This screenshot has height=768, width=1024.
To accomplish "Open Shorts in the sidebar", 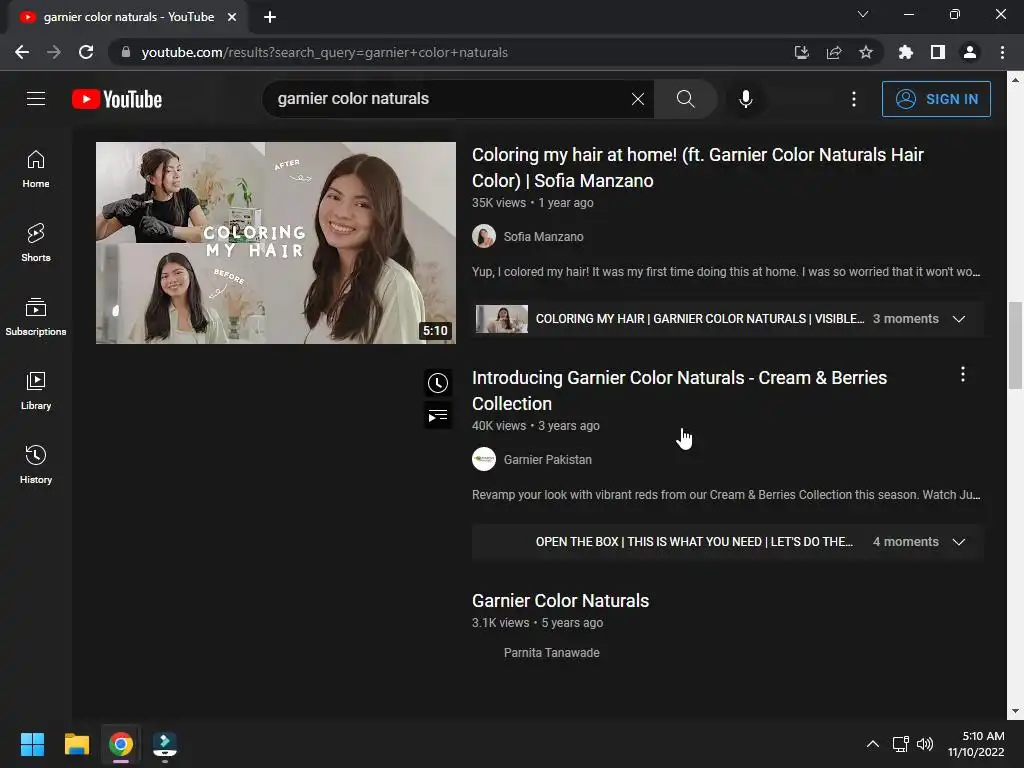I will [x=36, y=243].
